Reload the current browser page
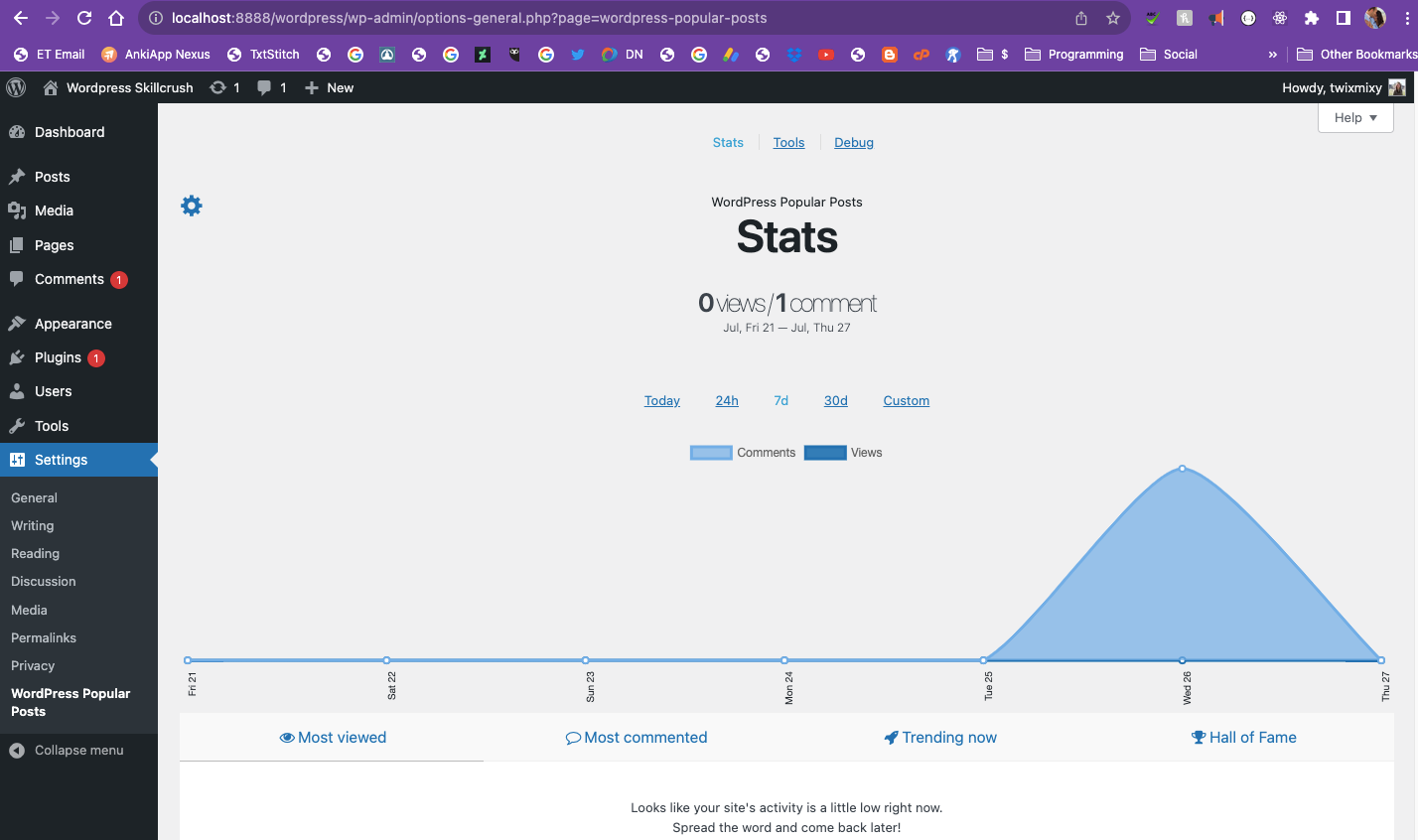This screenshot has height=840, width=1418. click(x=84, y=18)
